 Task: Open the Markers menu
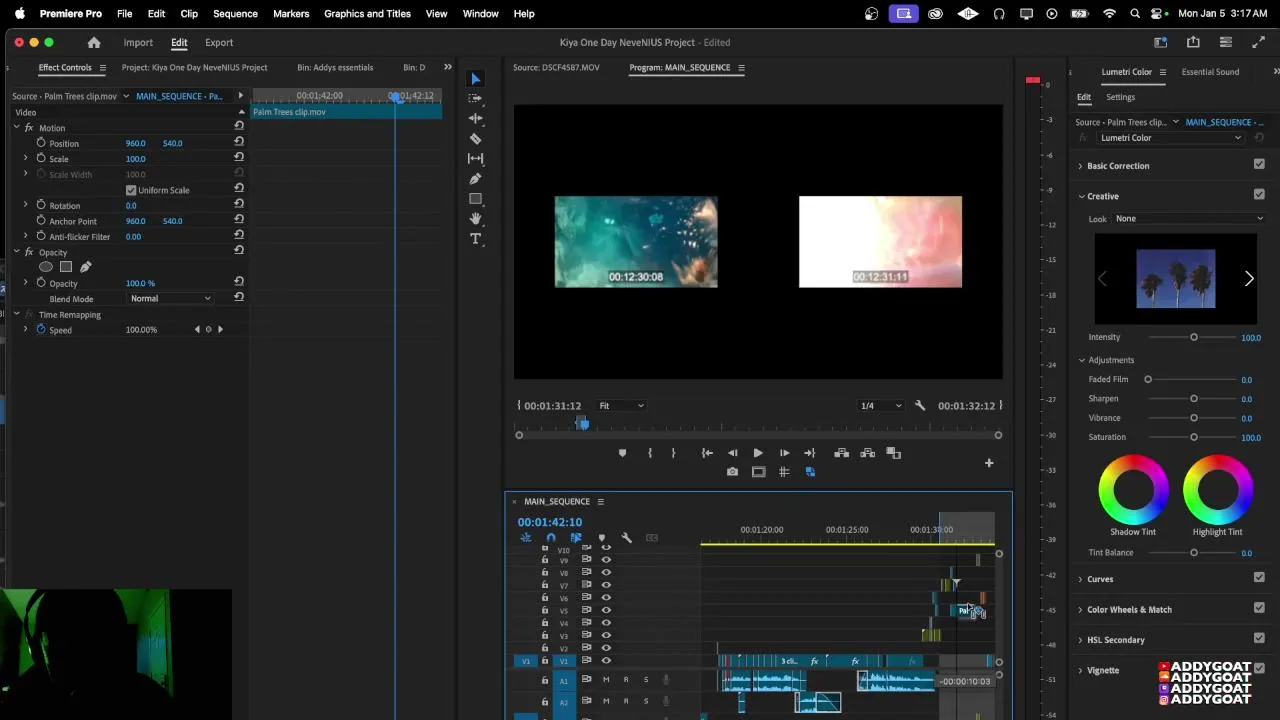click(x=291, y=14)
